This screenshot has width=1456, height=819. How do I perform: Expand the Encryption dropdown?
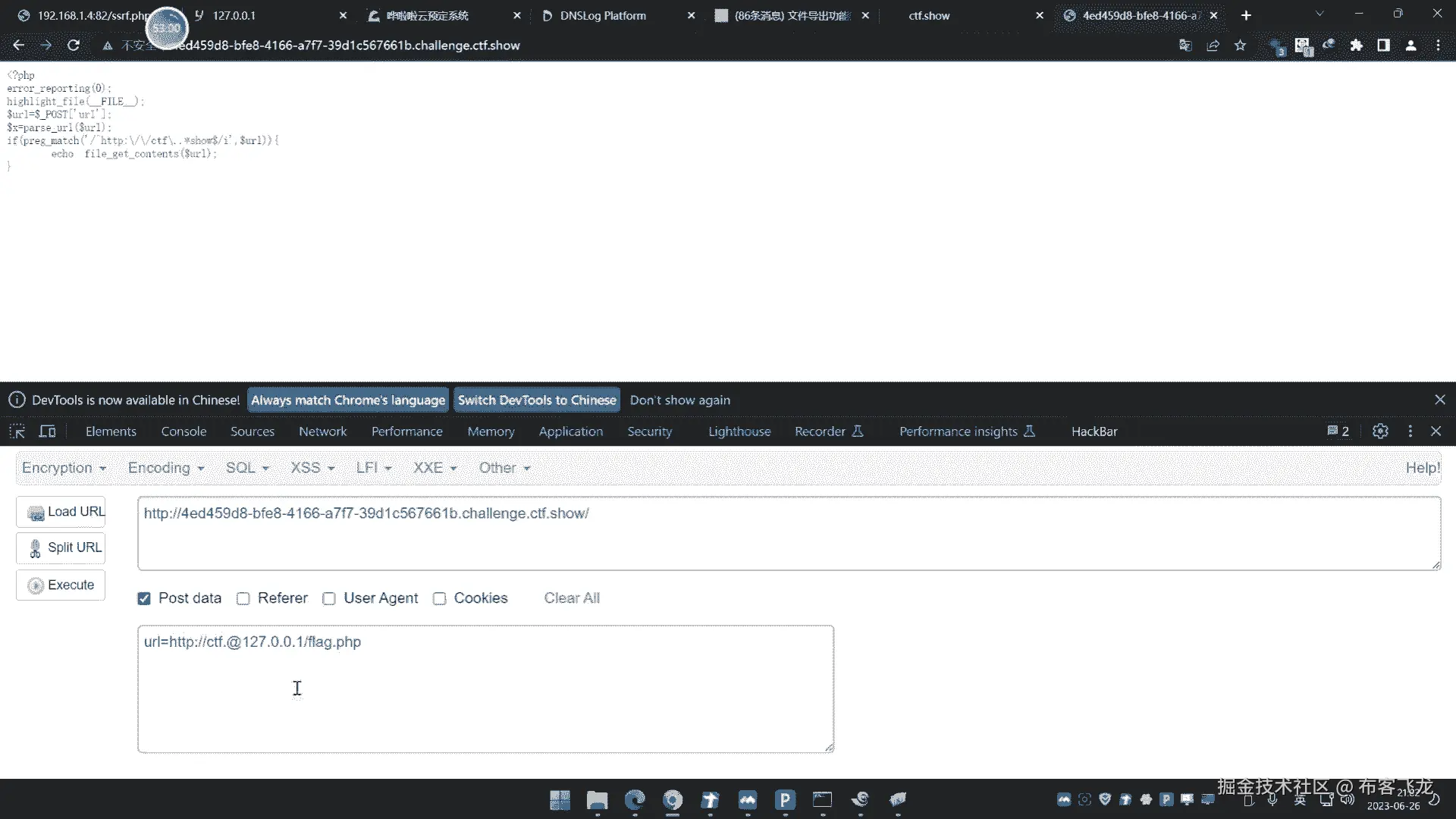(64, 468)
